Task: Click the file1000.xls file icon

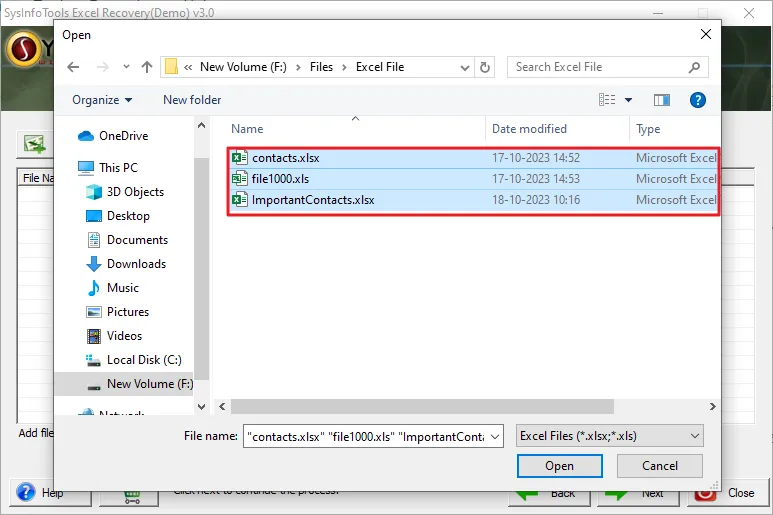Action: tap(240, 178)
